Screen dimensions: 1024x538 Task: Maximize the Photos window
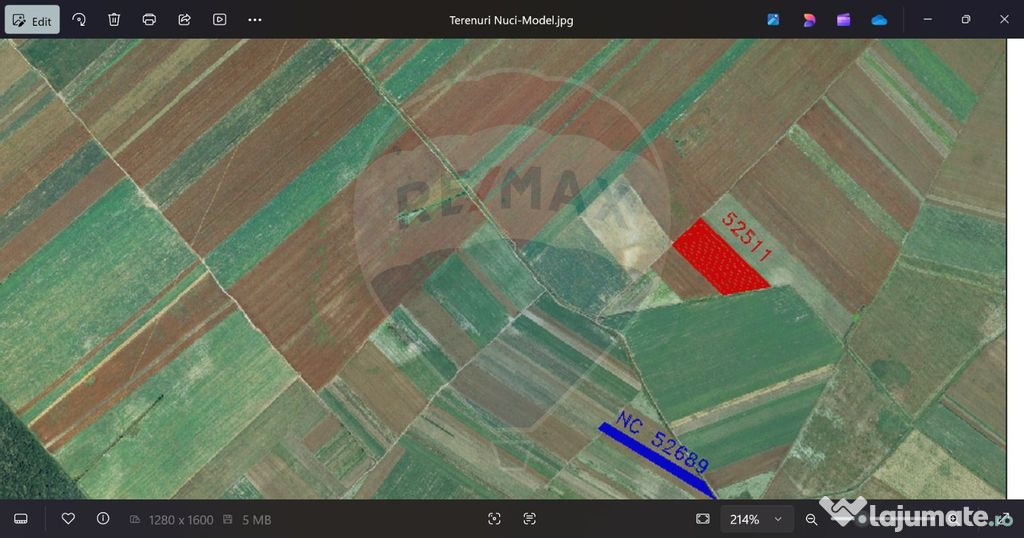[x=966, y=20]
